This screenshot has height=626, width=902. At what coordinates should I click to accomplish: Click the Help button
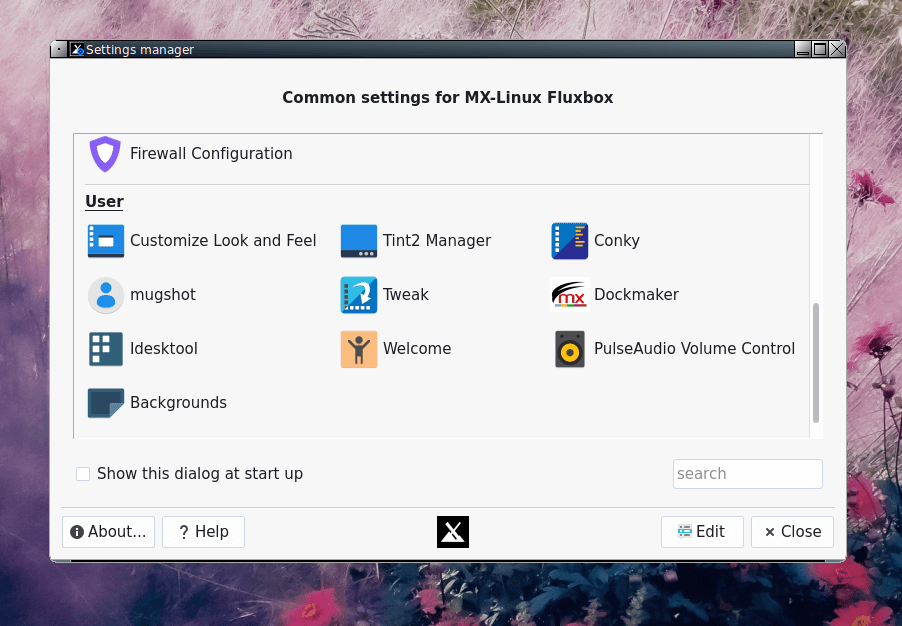coord(203,531)
